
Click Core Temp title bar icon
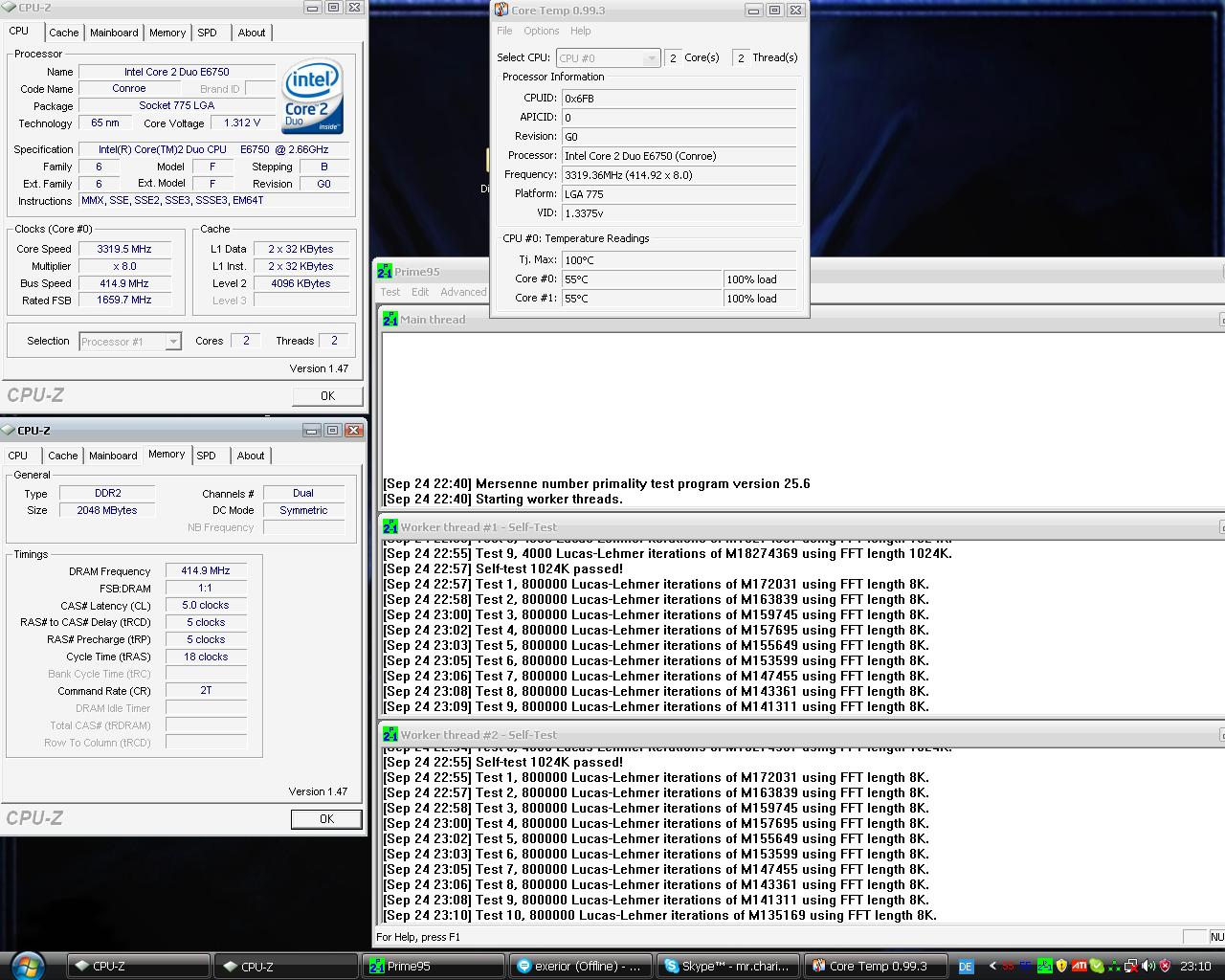501,10
